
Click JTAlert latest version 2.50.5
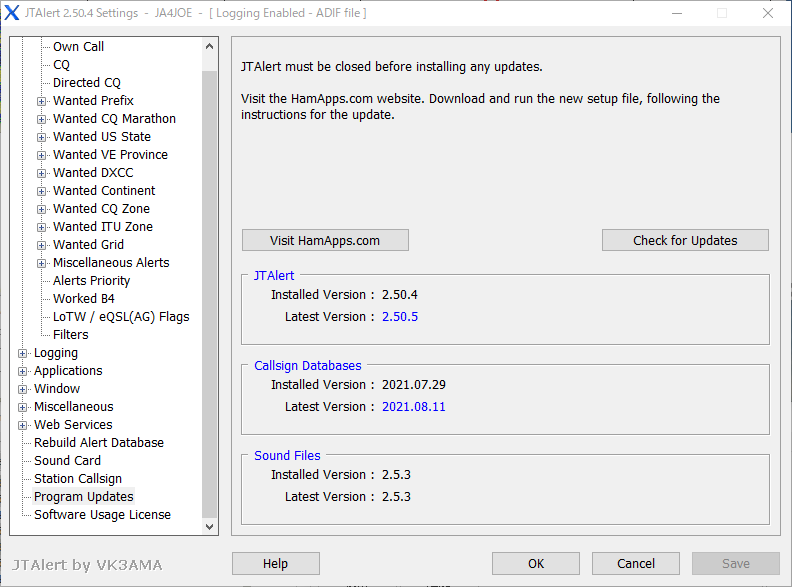pyautogui.click(x=400, y=317)
